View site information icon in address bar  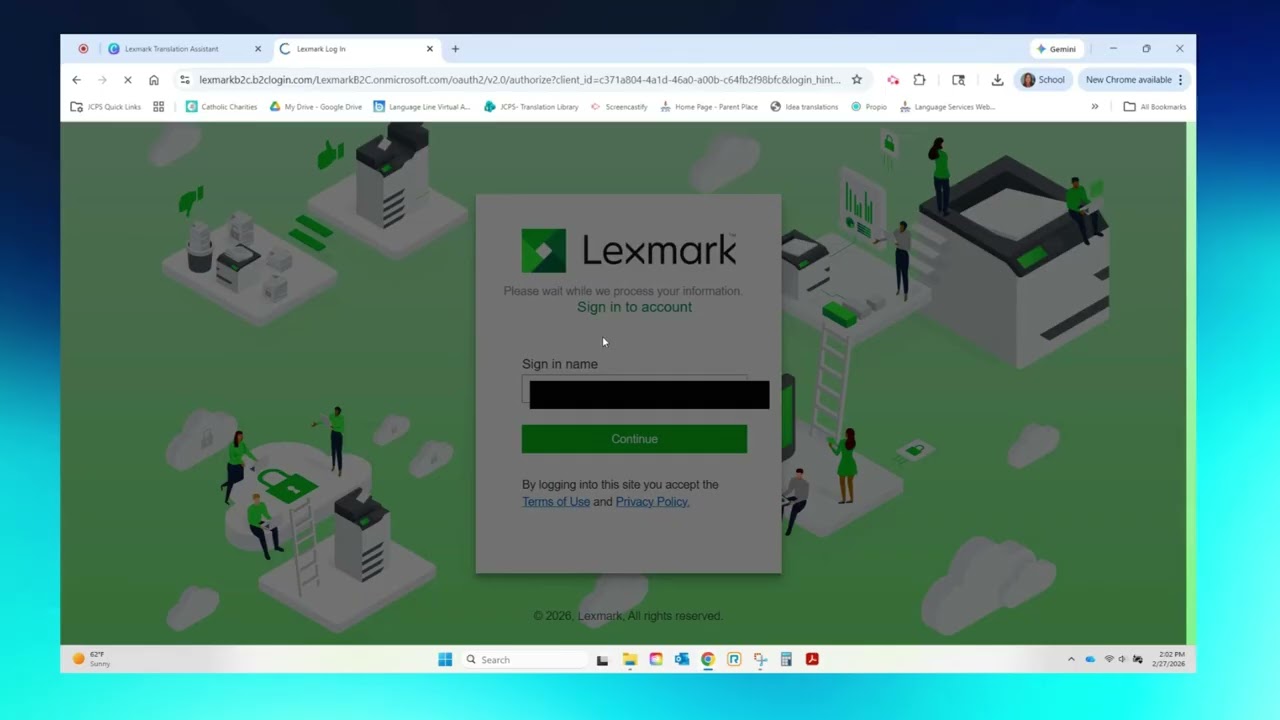[x=185, y=80]
